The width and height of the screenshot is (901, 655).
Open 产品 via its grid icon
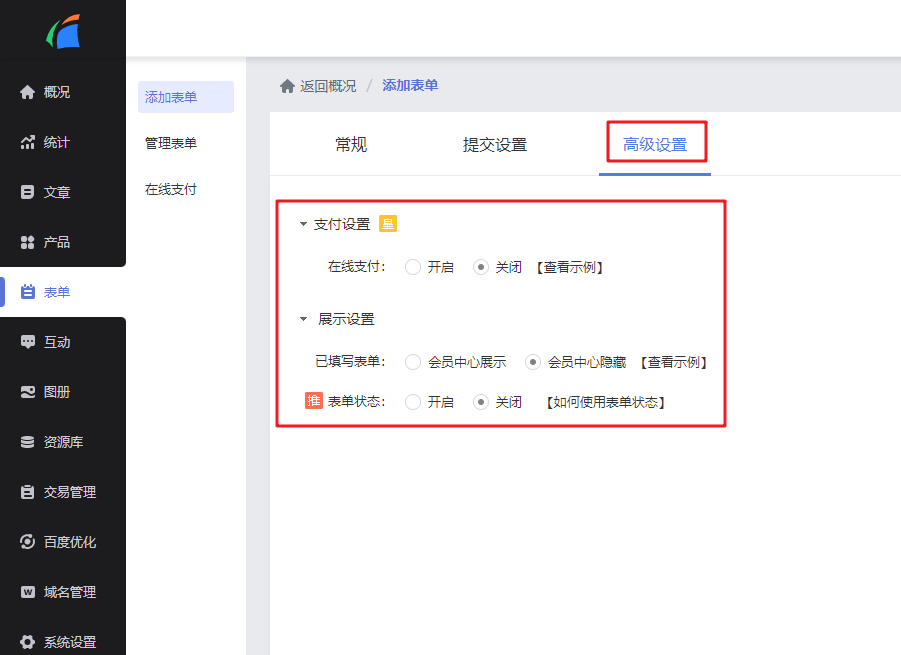(x=28, y=242)
